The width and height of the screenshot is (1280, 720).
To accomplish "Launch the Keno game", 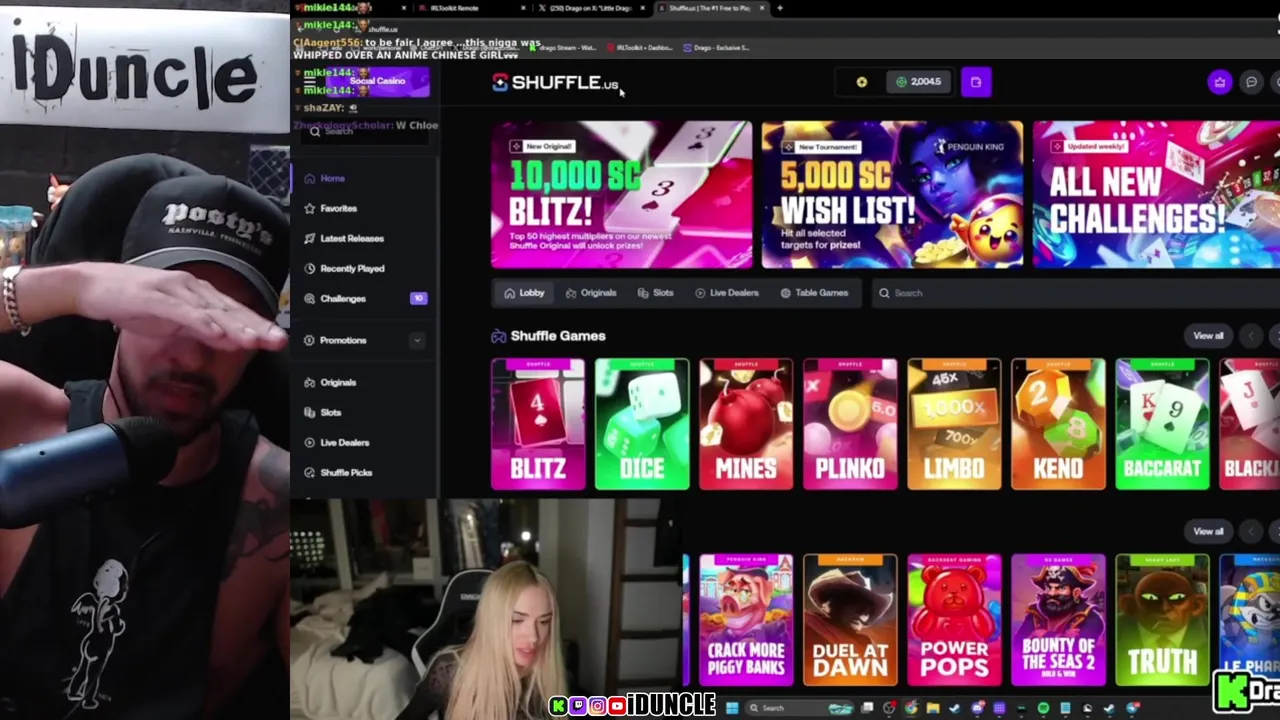I will point(1058,424).
